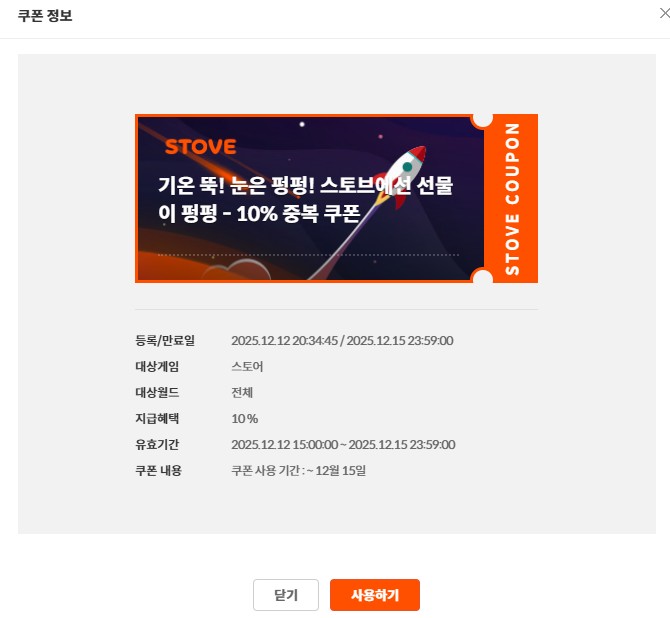Click the registration and expiry date value
This screenshot has width=670, height=618.
click(x=342, y=341)
